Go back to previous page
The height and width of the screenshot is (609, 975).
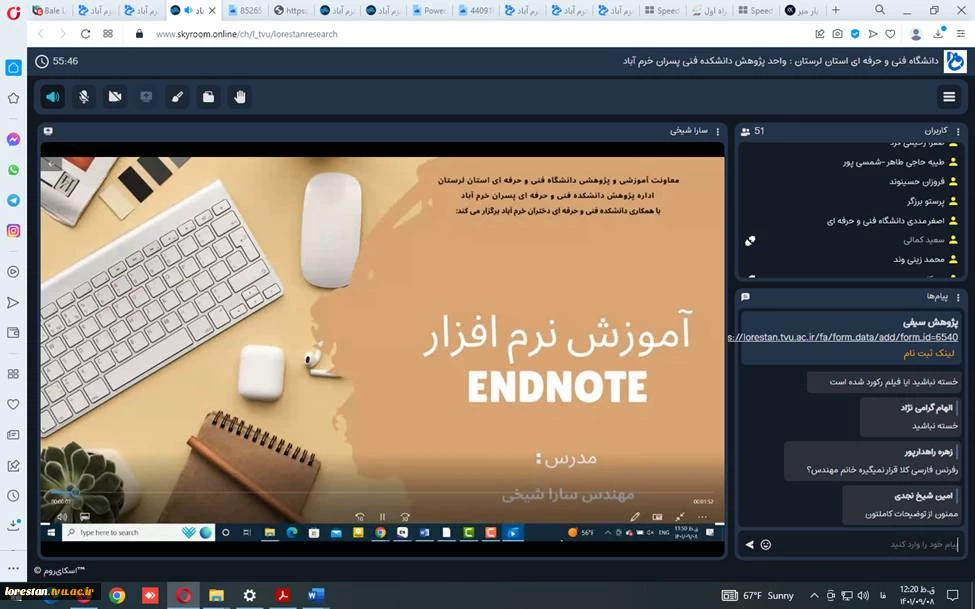42,34
